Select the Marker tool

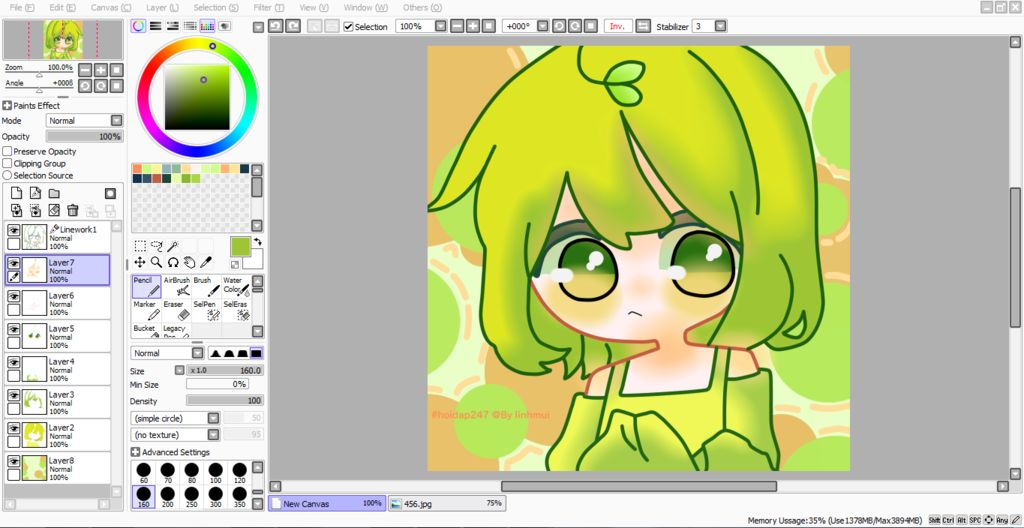[147, 311]
